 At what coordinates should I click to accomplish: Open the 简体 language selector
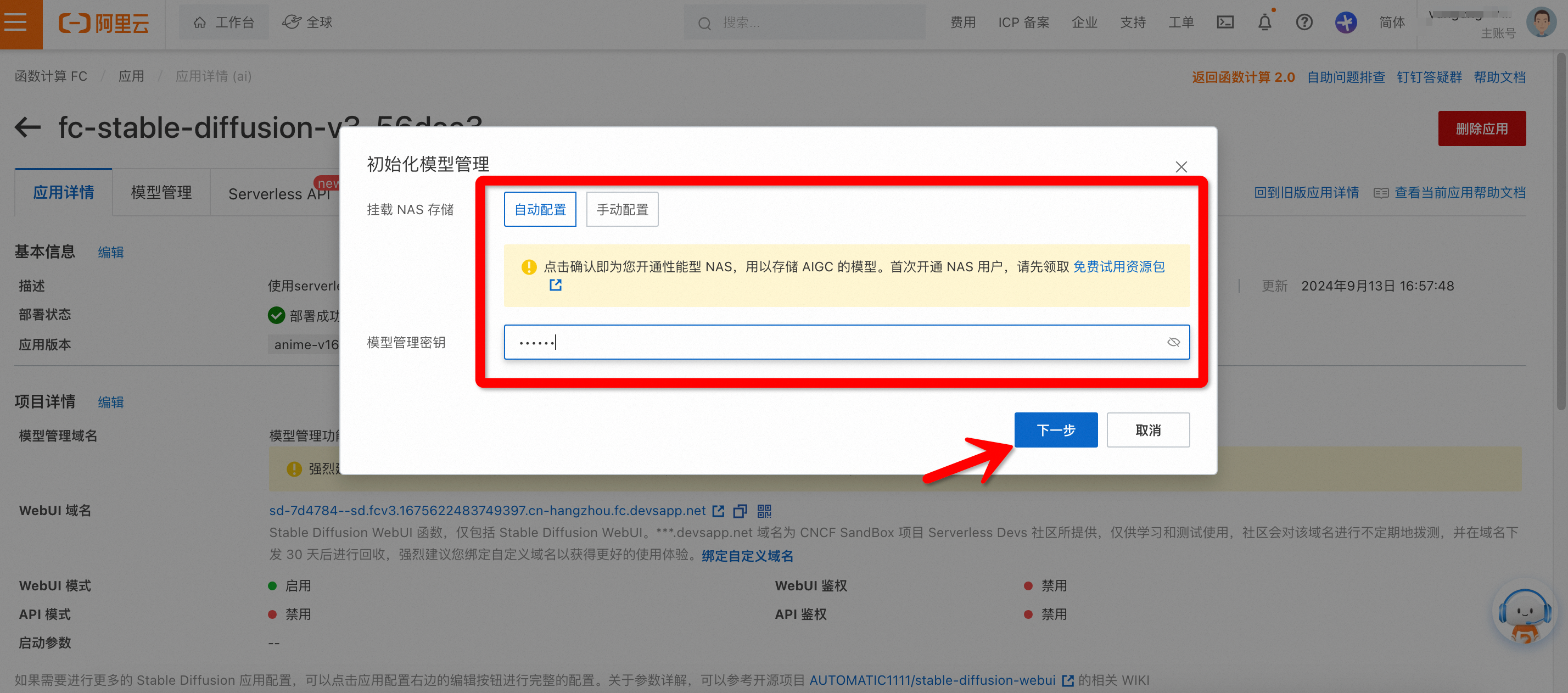1391,23
